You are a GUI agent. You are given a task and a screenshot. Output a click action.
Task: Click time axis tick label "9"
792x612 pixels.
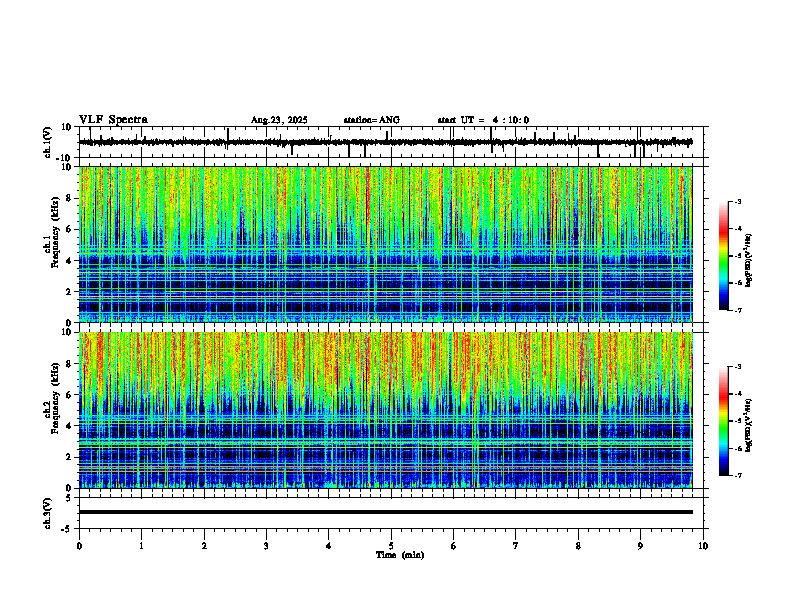point(640,546)
